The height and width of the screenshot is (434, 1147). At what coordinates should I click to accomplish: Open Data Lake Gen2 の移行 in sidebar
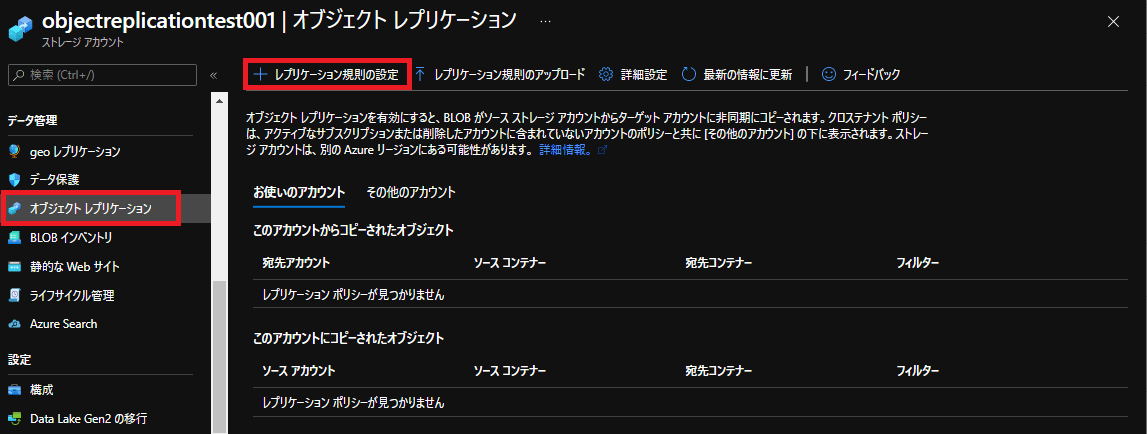click(89, 419)
